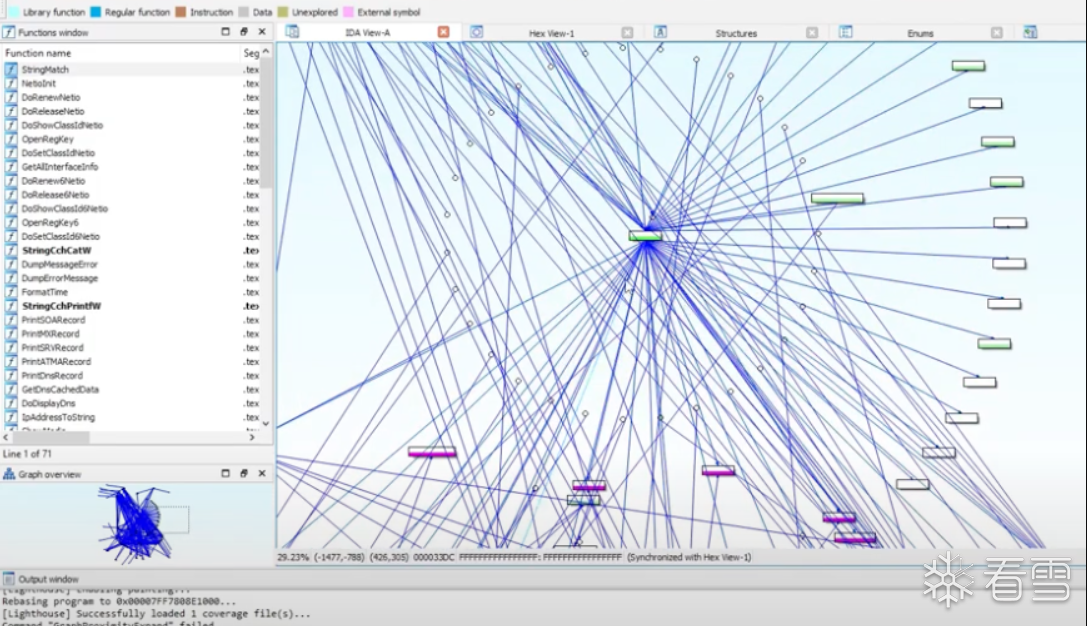Screen dimensions: 1087x626
Task: Maximize the Graph overview panel
Action: point(225,473)
